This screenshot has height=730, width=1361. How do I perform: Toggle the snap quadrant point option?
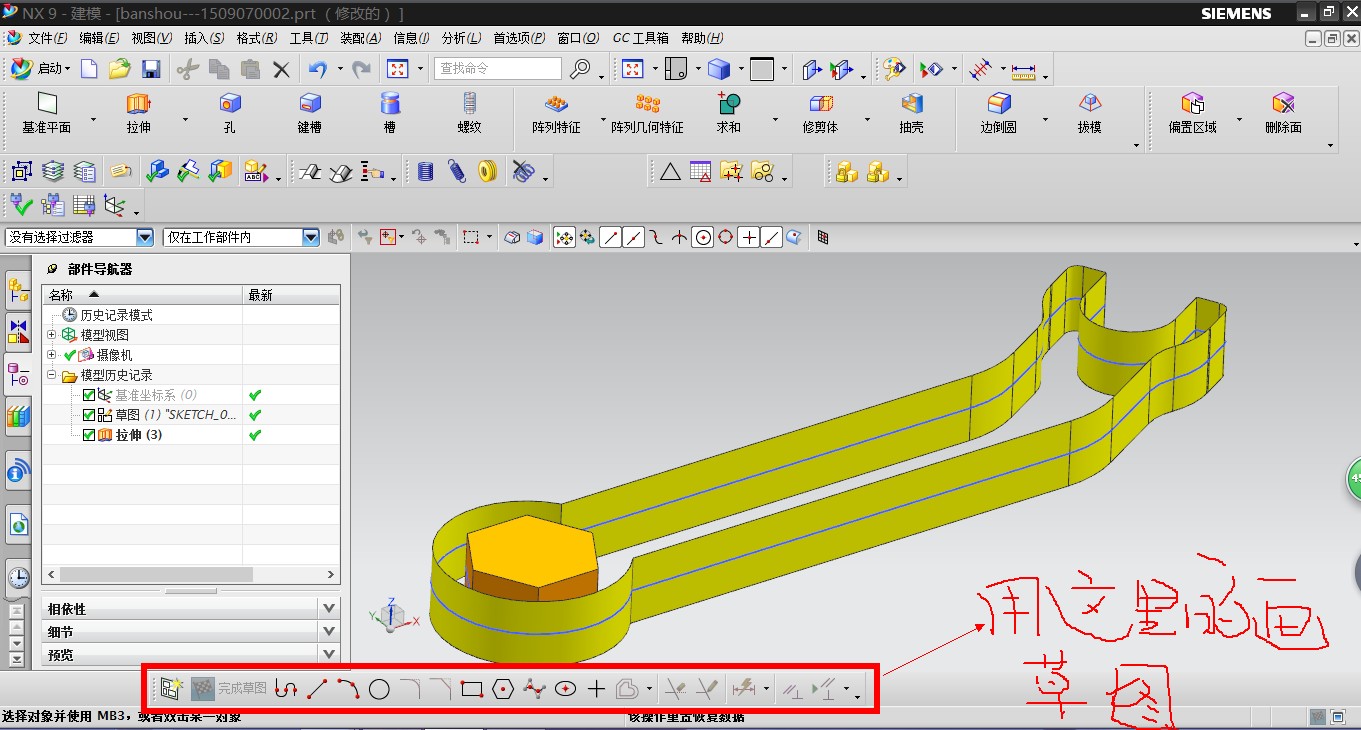coord(726,237)
